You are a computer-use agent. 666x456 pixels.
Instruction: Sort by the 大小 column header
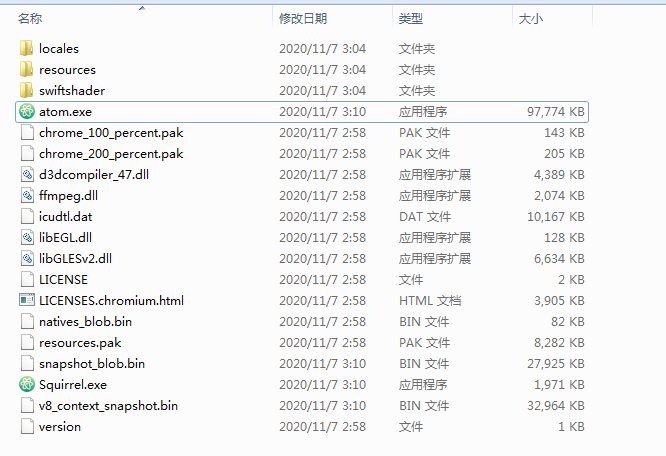531,19
